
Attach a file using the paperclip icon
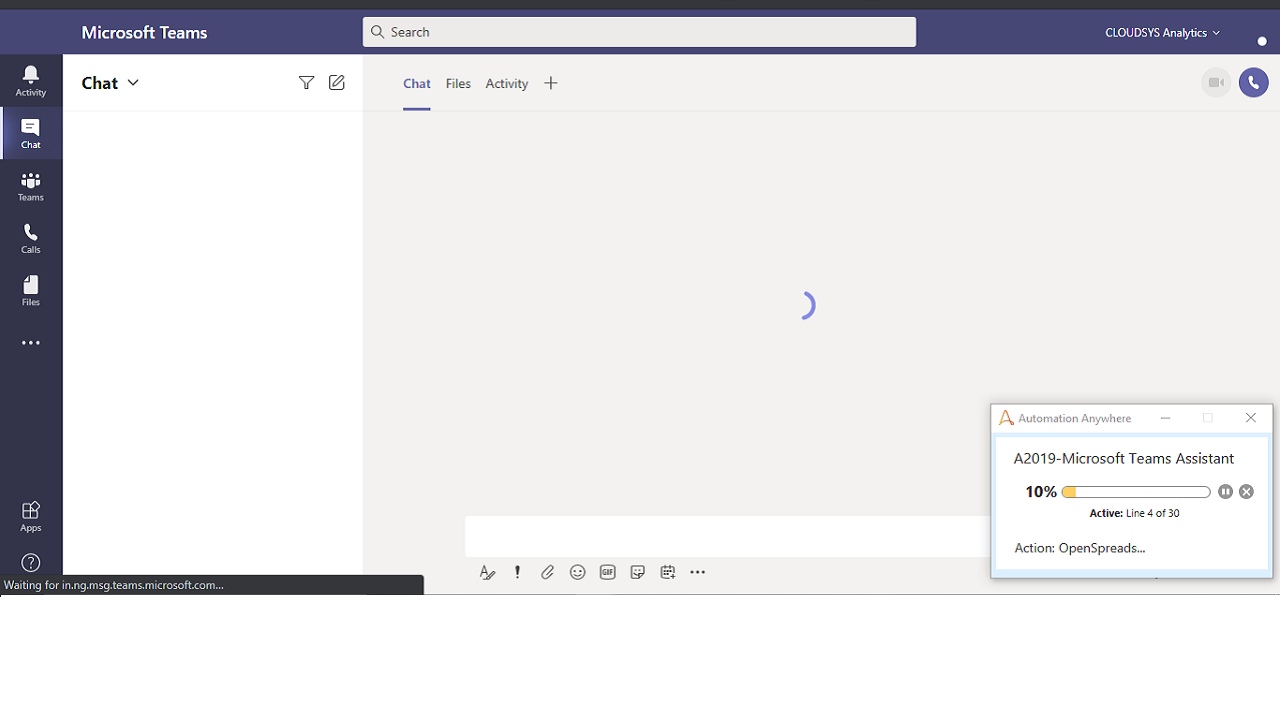(x=547, y=573)
